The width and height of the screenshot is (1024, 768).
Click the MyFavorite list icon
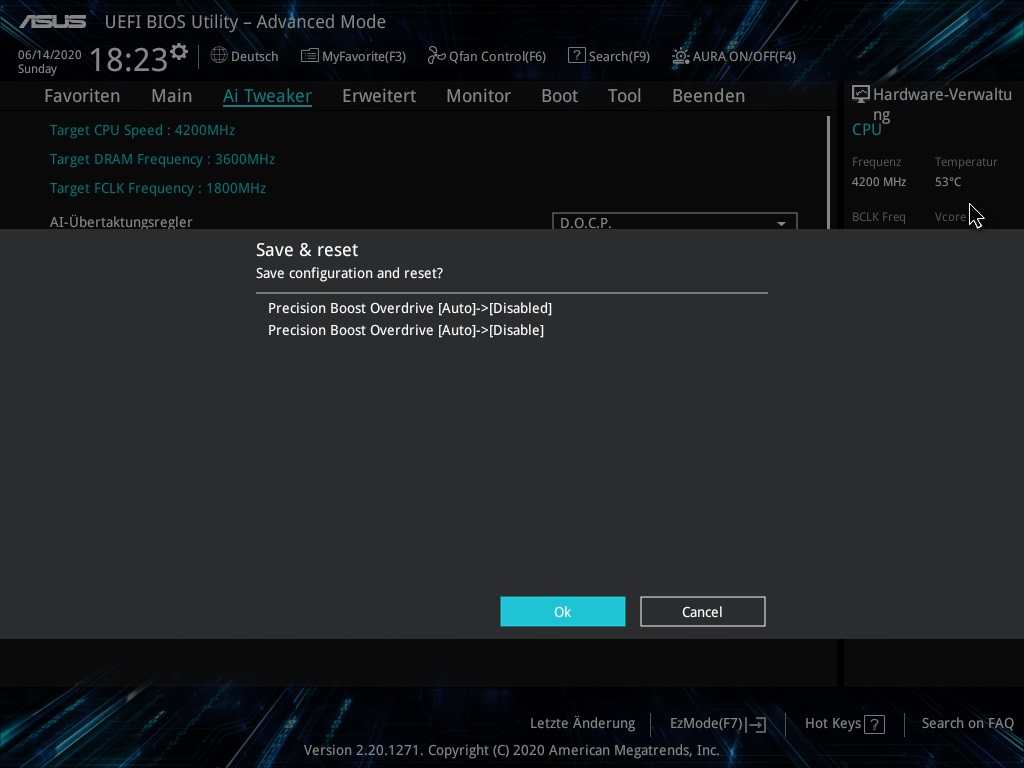tap(310, 56)
